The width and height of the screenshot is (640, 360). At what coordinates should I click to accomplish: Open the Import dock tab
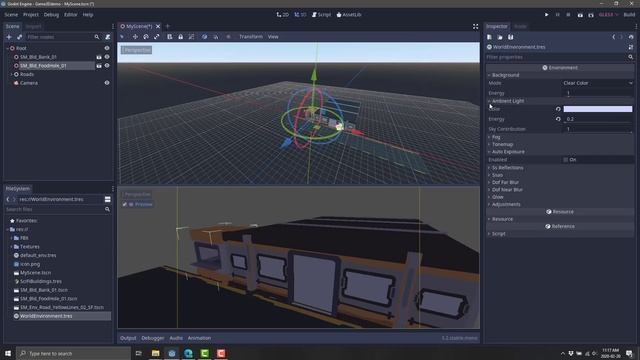click(x=33, y=27)
